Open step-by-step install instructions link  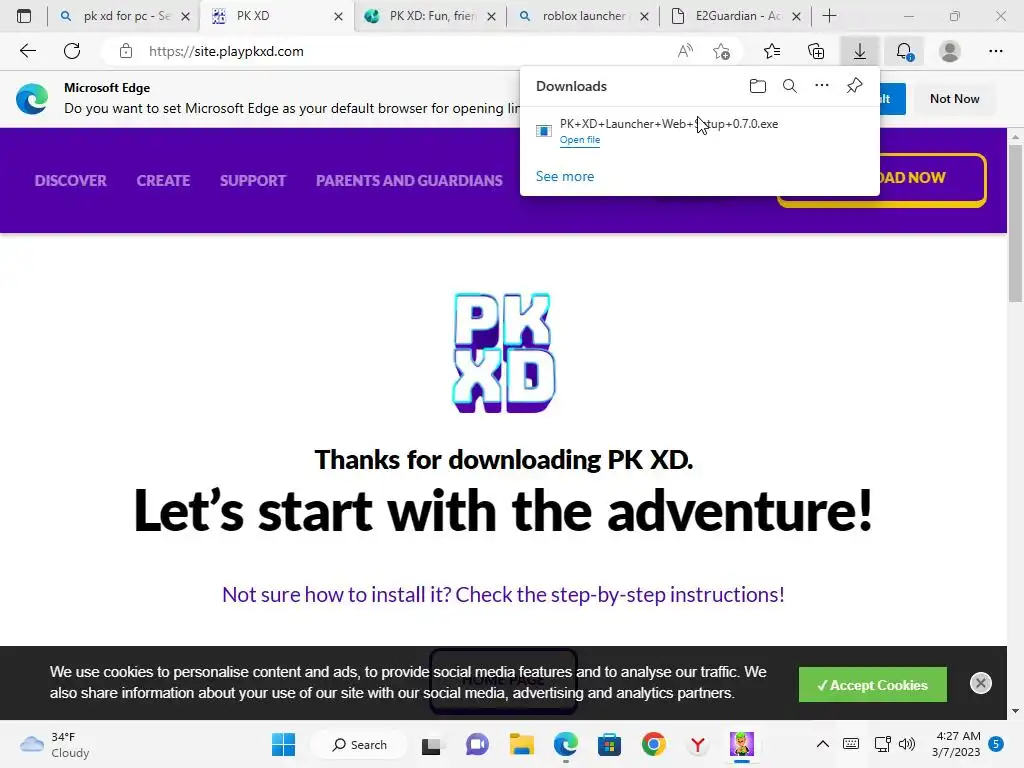(x=503, y=594)
